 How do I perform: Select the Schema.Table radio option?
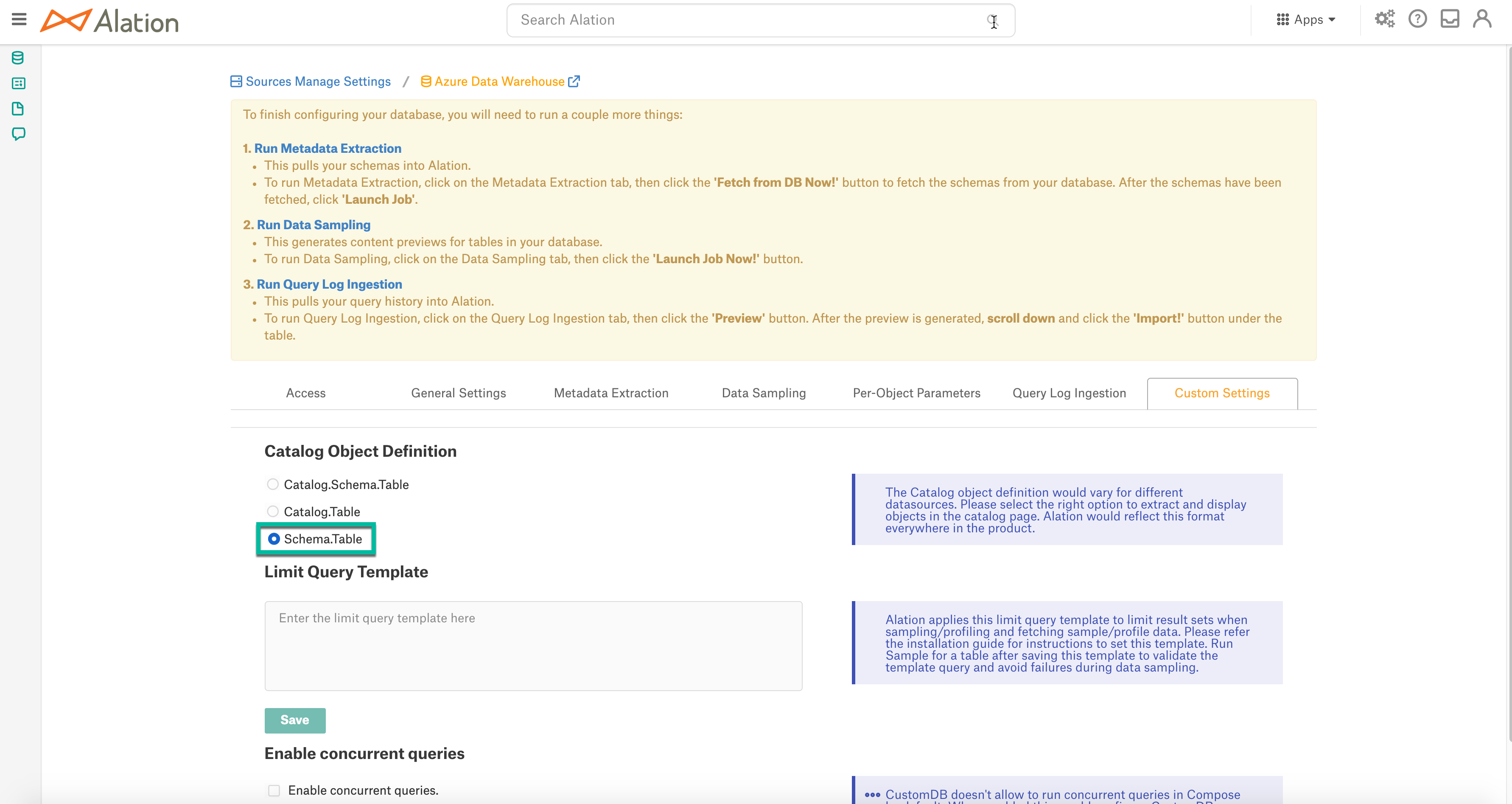point(274,539)
